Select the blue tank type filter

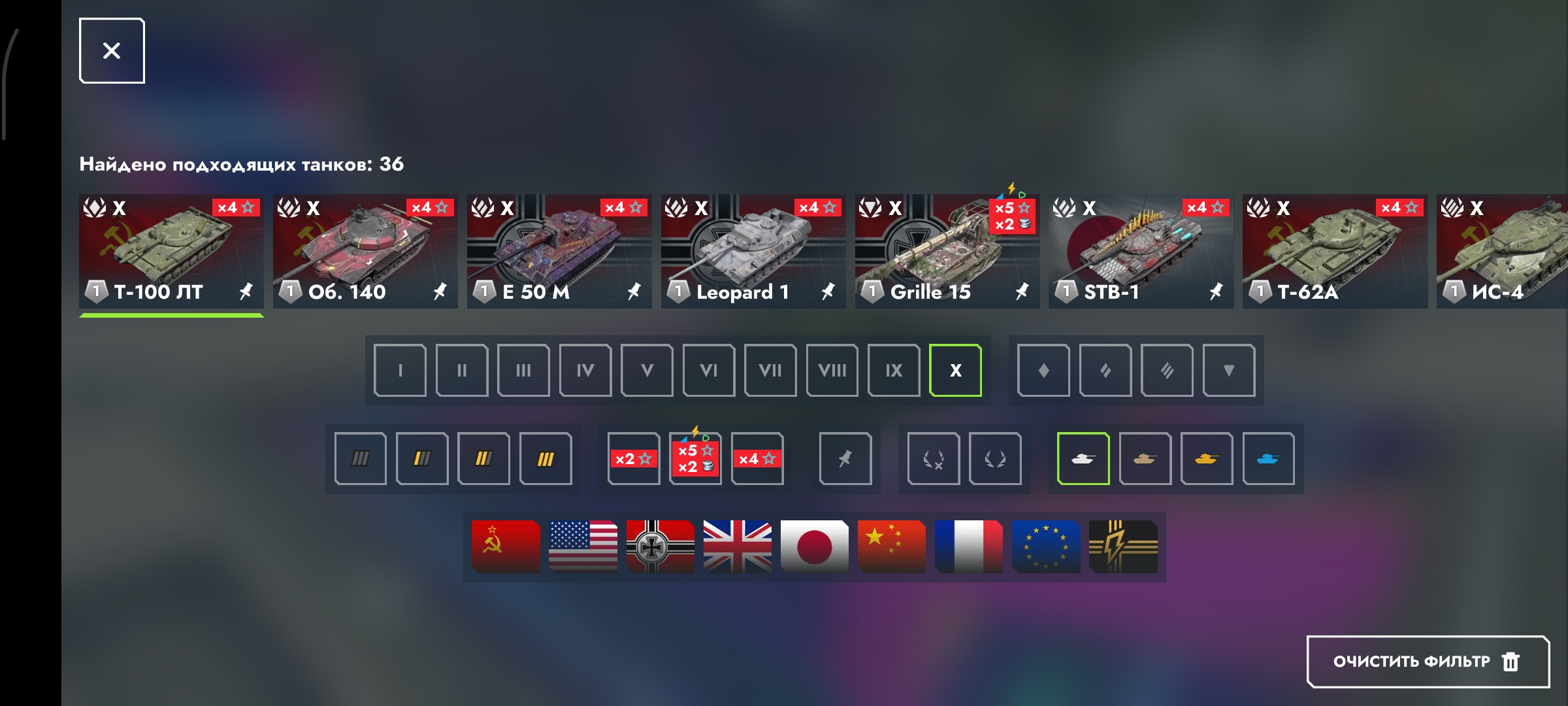(x=1268, y=458)
